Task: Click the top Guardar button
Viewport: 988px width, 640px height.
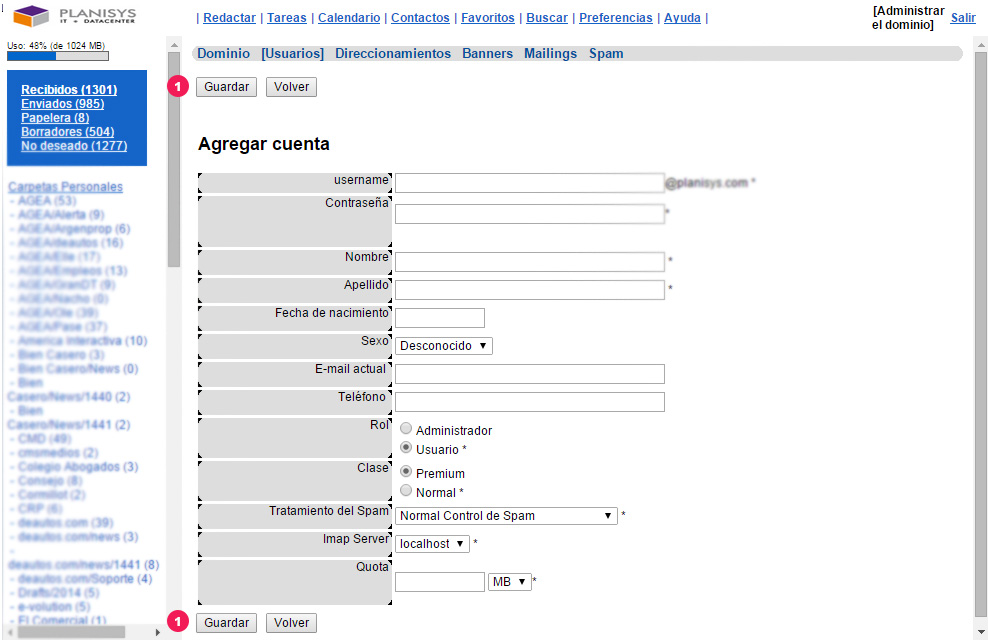Action: coord(226,87)
